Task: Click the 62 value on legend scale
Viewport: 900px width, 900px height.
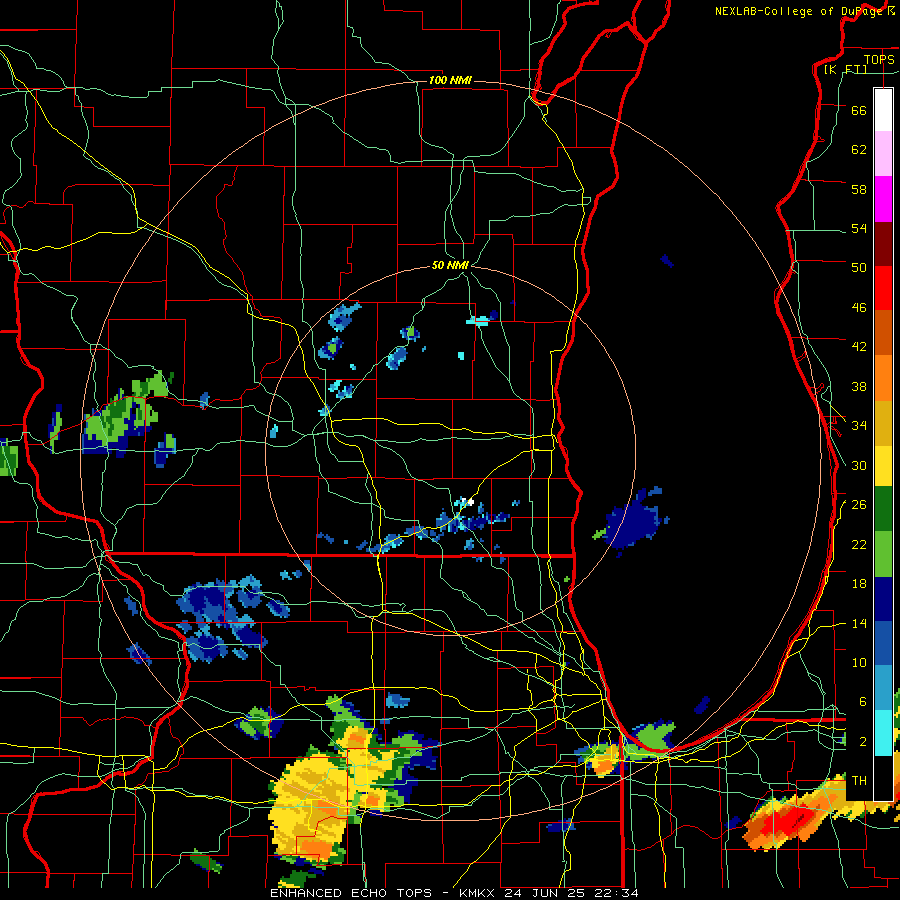Action: point(859,150)
